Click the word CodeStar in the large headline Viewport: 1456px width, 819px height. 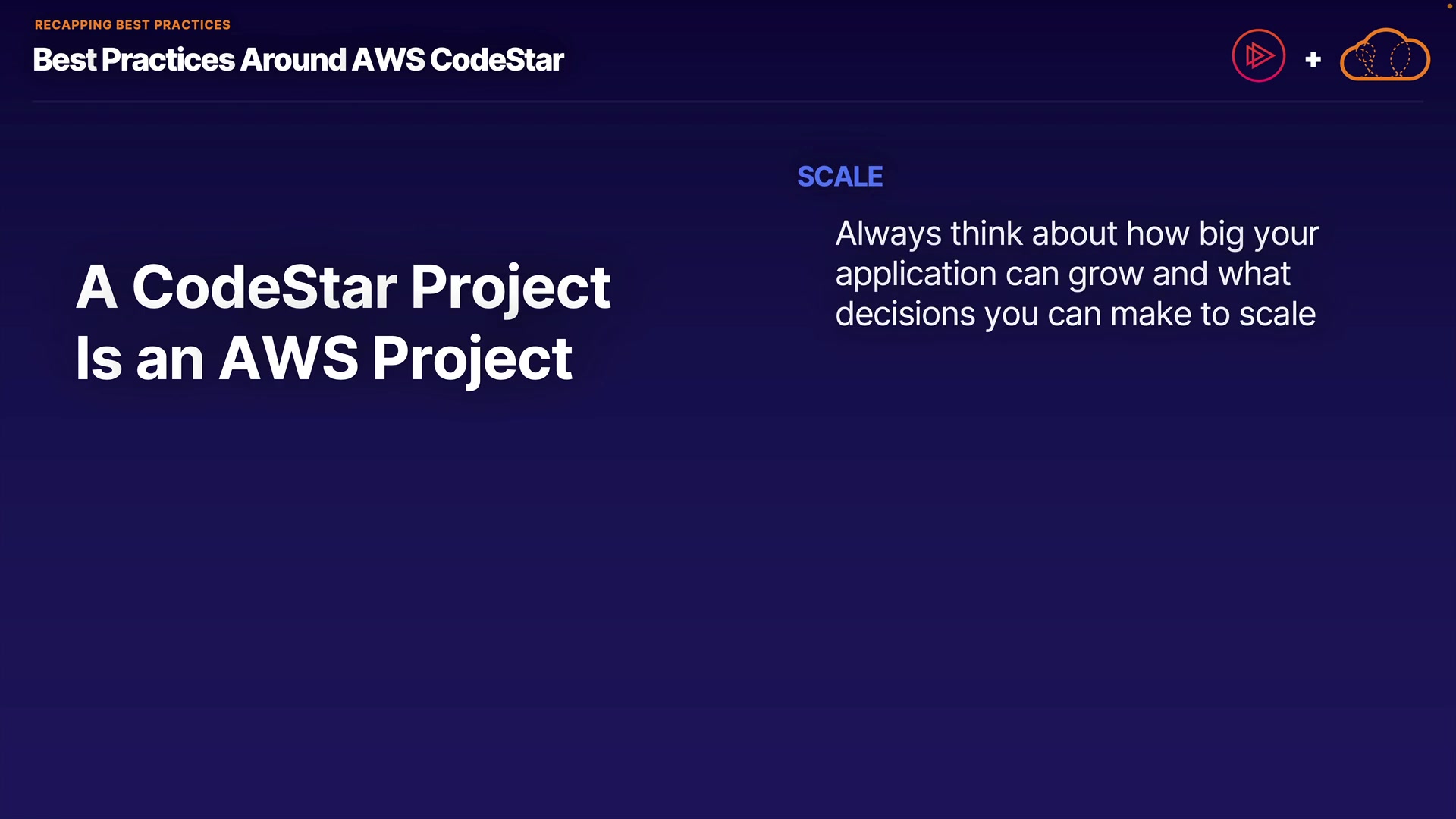[x=264, y=287]
